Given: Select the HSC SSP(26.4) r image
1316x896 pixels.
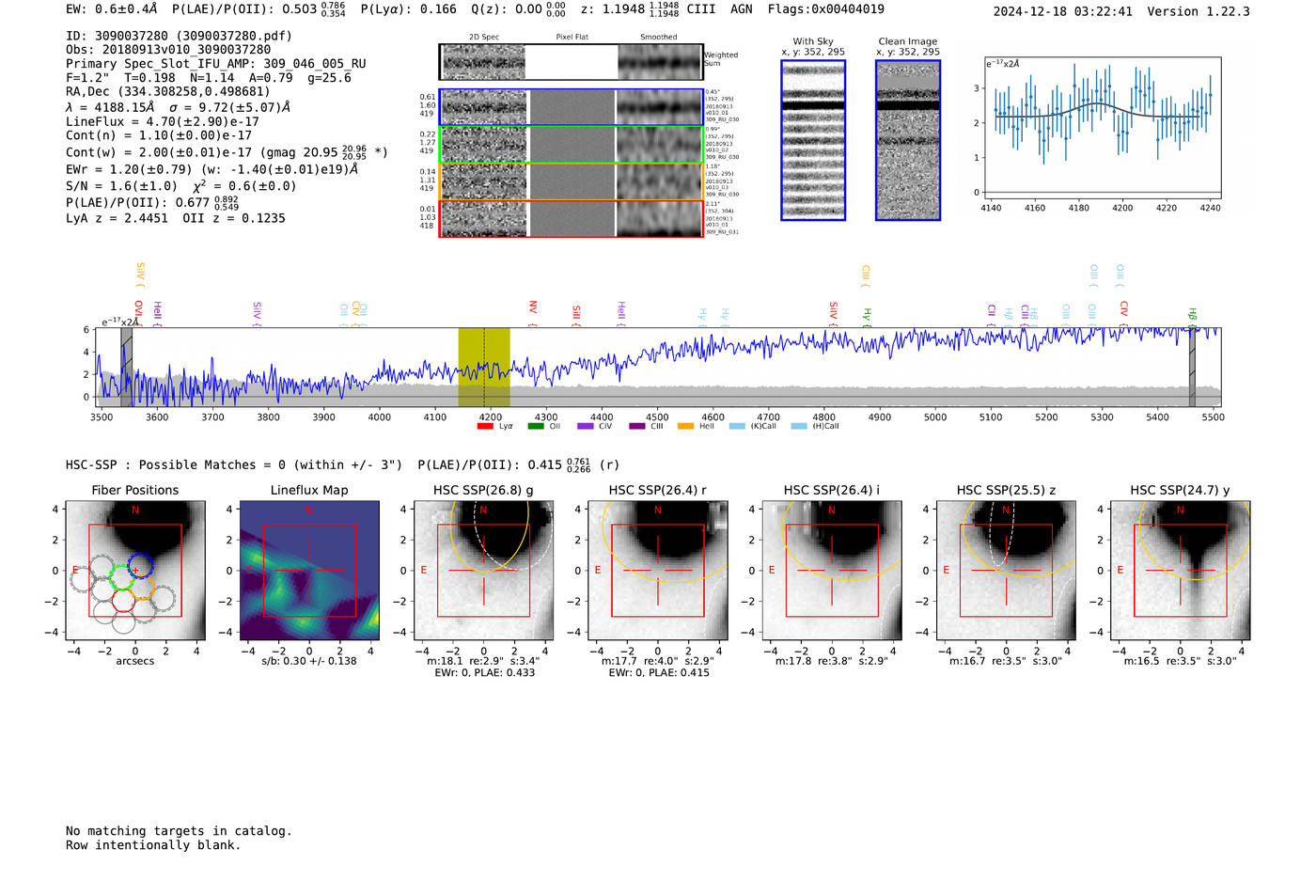Looking at the screenshot, I should click(658, 571).
